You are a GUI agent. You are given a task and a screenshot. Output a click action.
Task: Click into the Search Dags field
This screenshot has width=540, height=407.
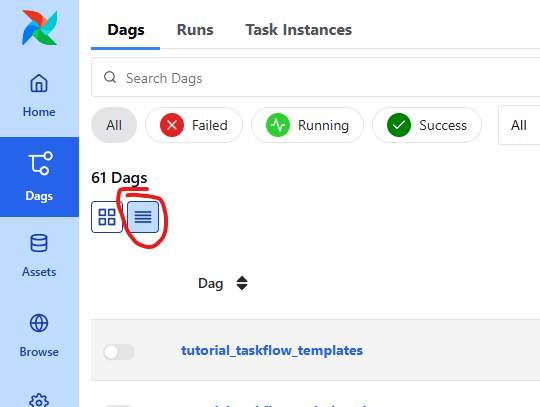click(x=315, y=77)
